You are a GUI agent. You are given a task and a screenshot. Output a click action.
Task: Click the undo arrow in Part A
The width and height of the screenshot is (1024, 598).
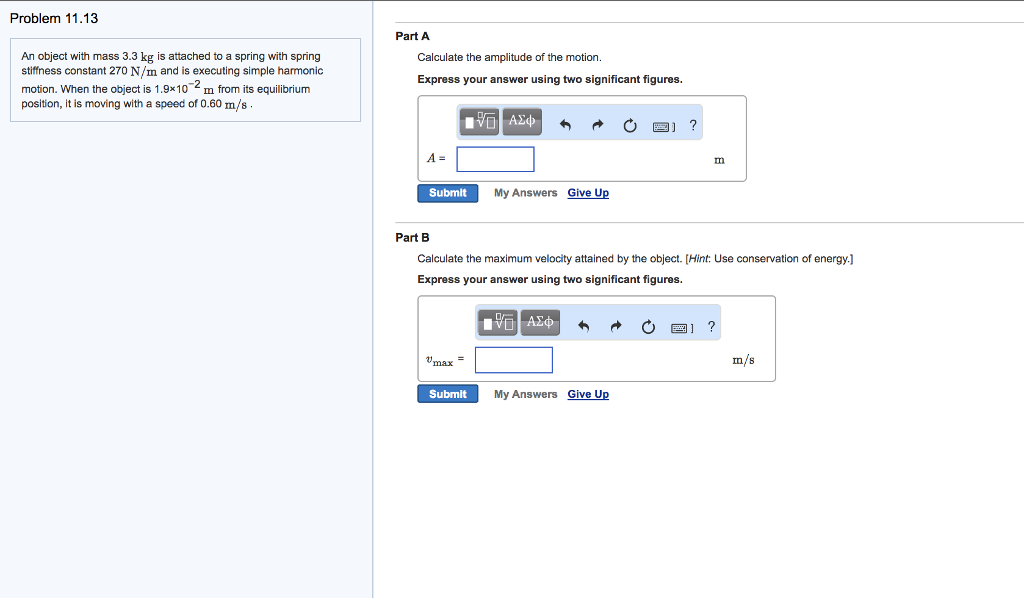coord(565,126)
